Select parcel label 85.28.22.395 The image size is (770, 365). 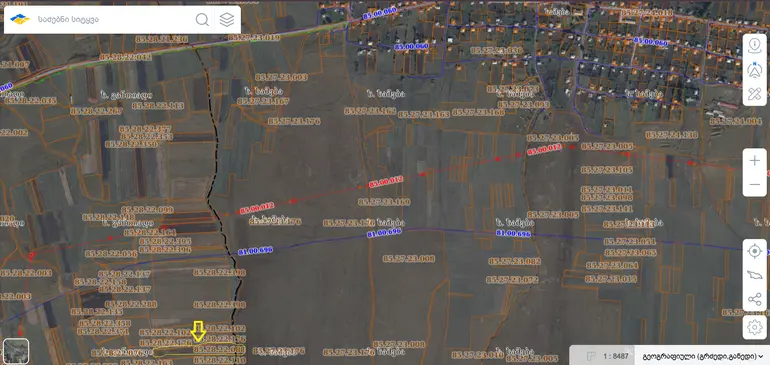165,241
